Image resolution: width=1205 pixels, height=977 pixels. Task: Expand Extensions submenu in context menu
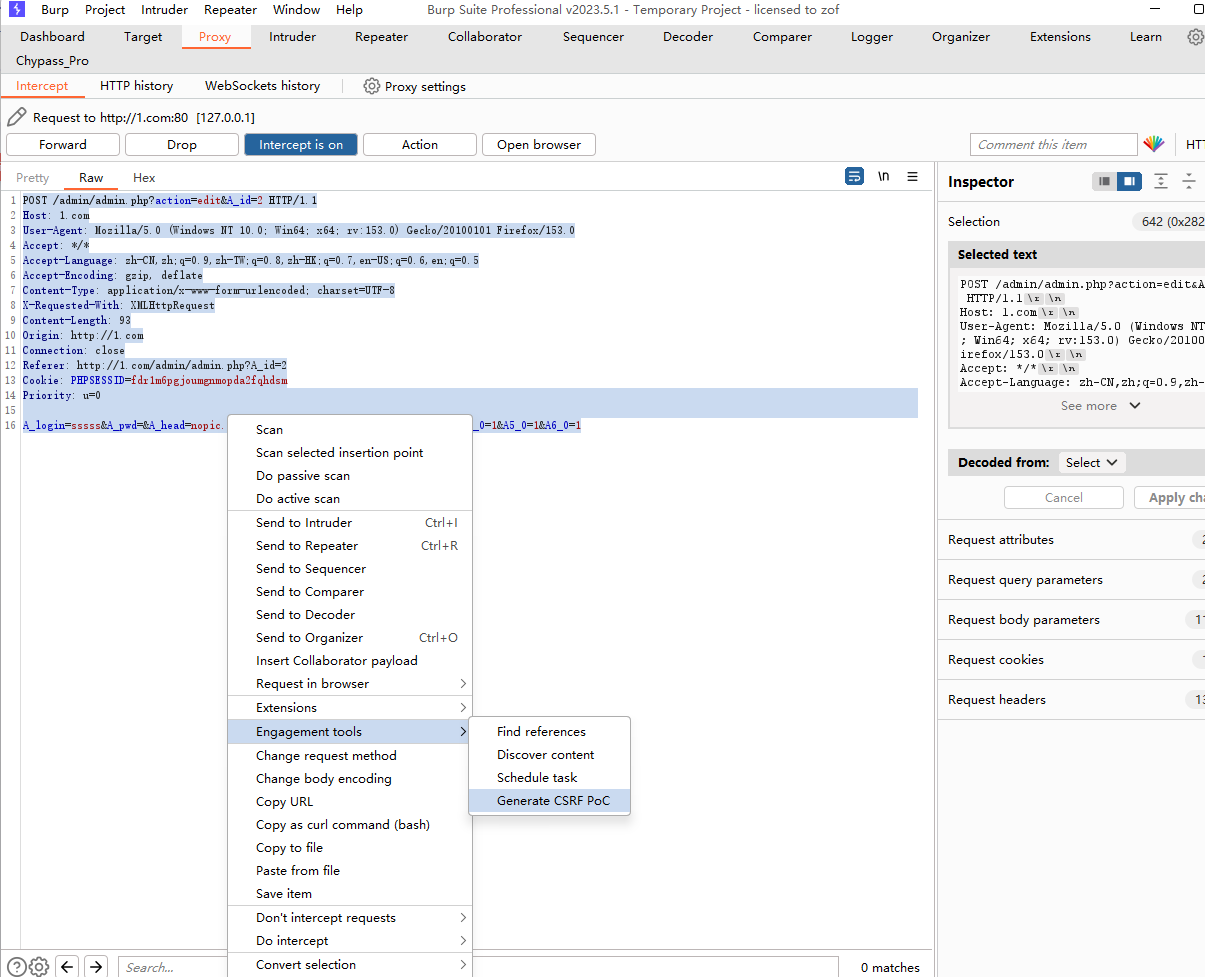pos(350,708)
